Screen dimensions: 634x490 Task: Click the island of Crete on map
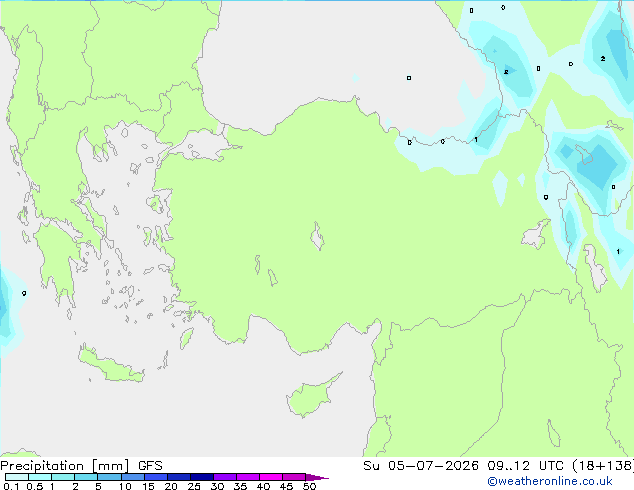(110, 366)
